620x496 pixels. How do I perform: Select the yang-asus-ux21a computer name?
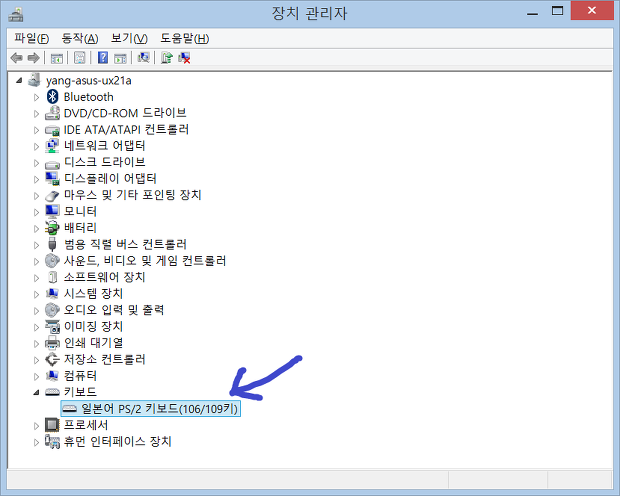pyautogui.click(x=89, y=80)
